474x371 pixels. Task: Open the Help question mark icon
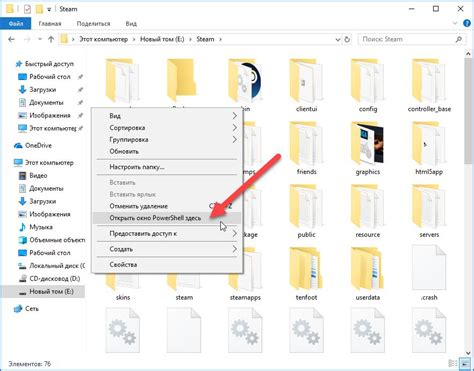click(x=467, y=23)
